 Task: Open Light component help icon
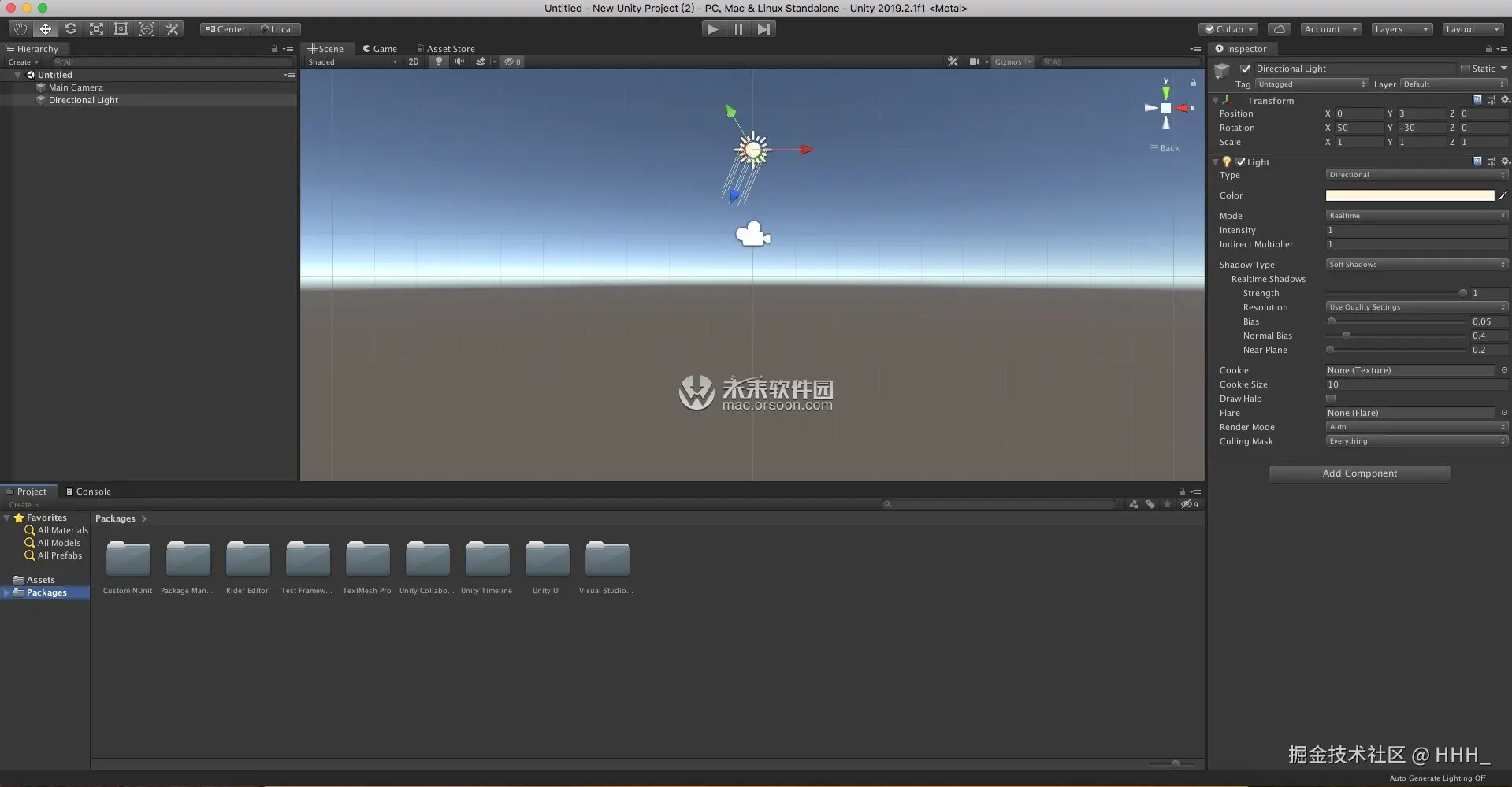(1477, 161)
